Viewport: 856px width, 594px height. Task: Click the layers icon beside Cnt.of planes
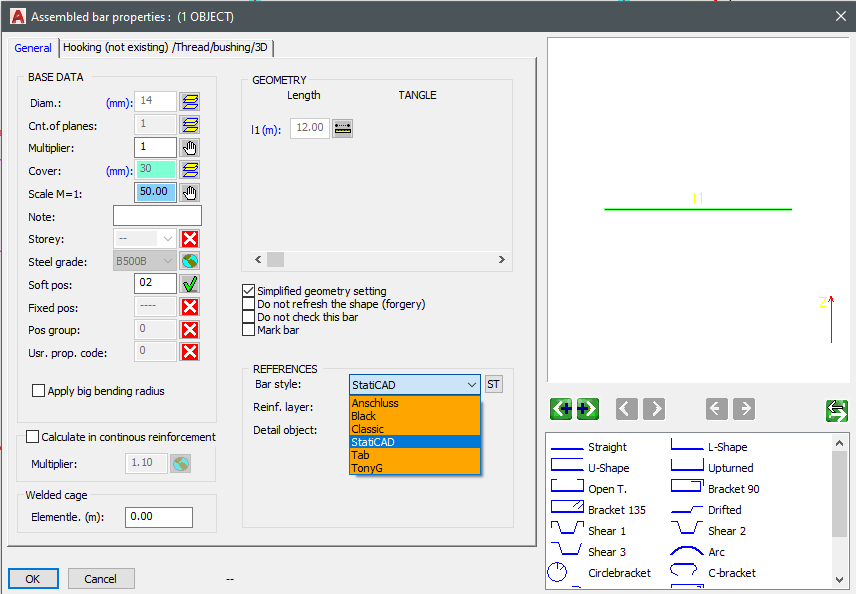[x=190, y=124]
